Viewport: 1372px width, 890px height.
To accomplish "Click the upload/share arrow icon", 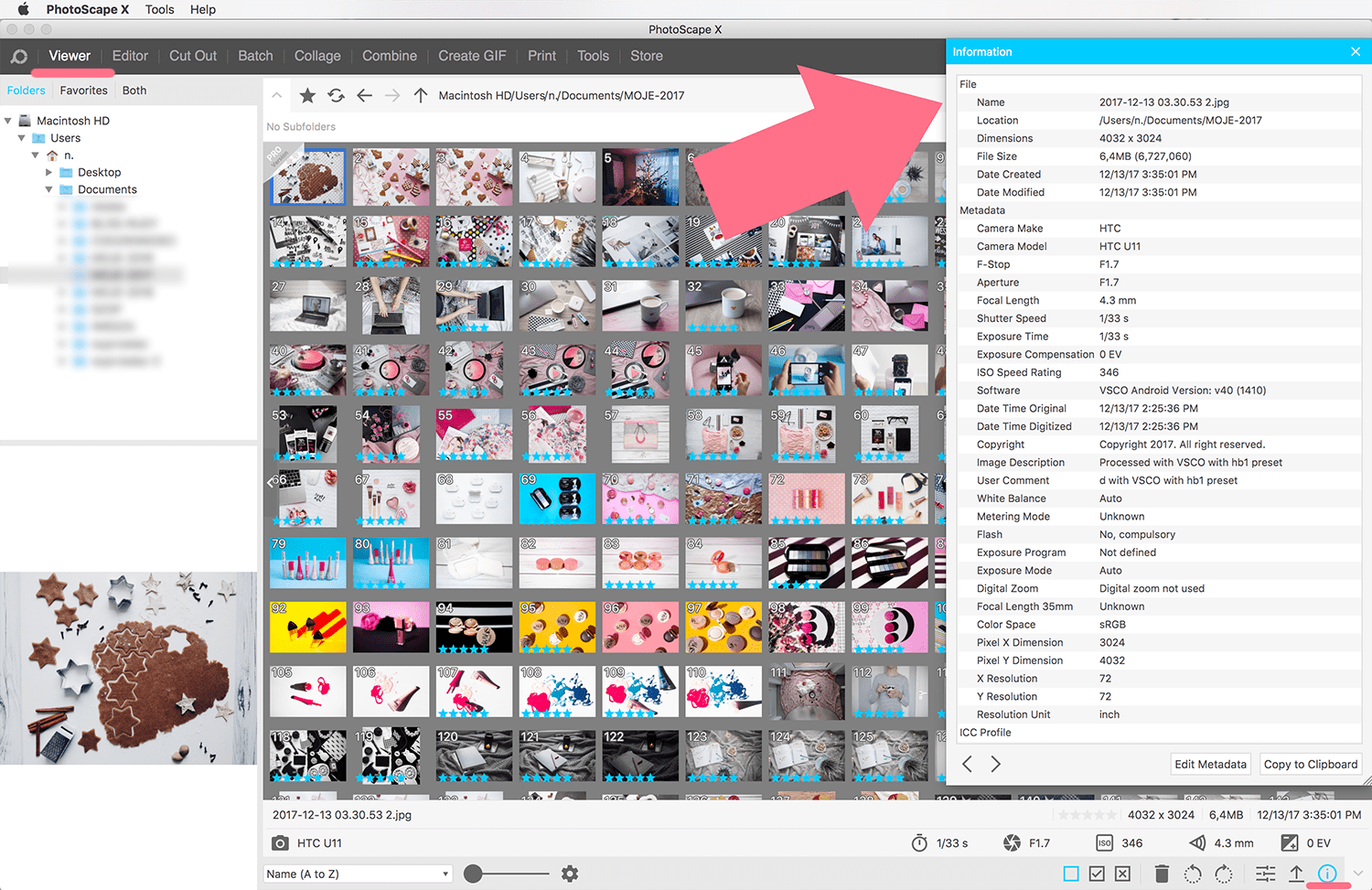I will 1296,874.
